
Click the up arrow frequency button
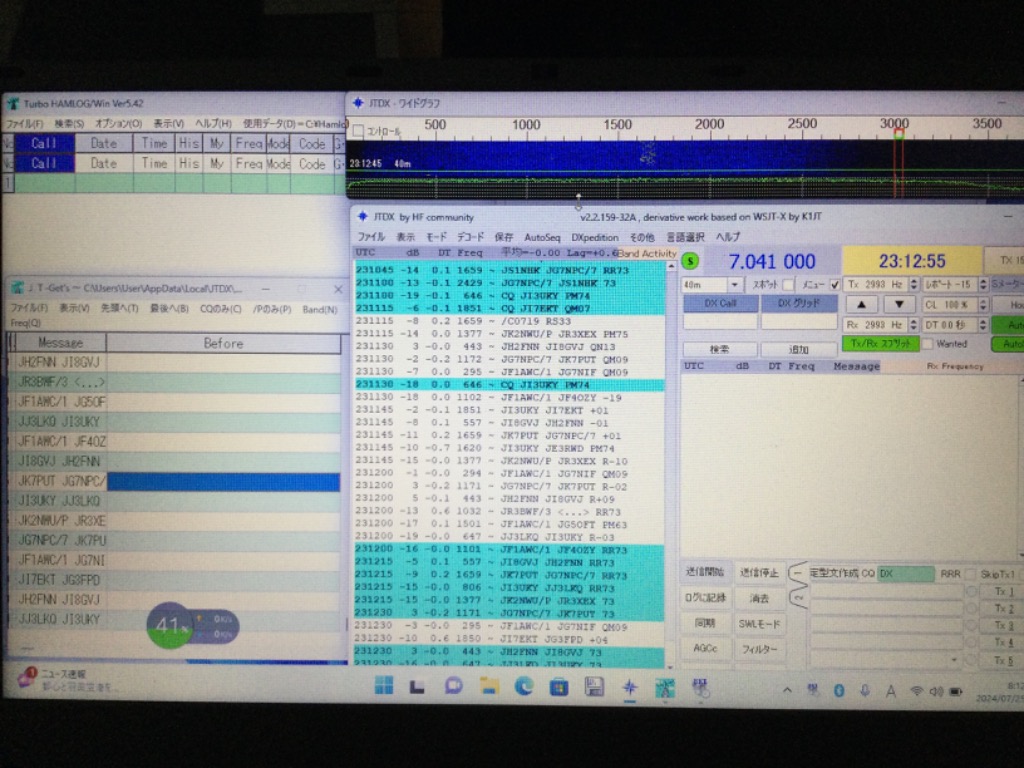click(861, 304)
